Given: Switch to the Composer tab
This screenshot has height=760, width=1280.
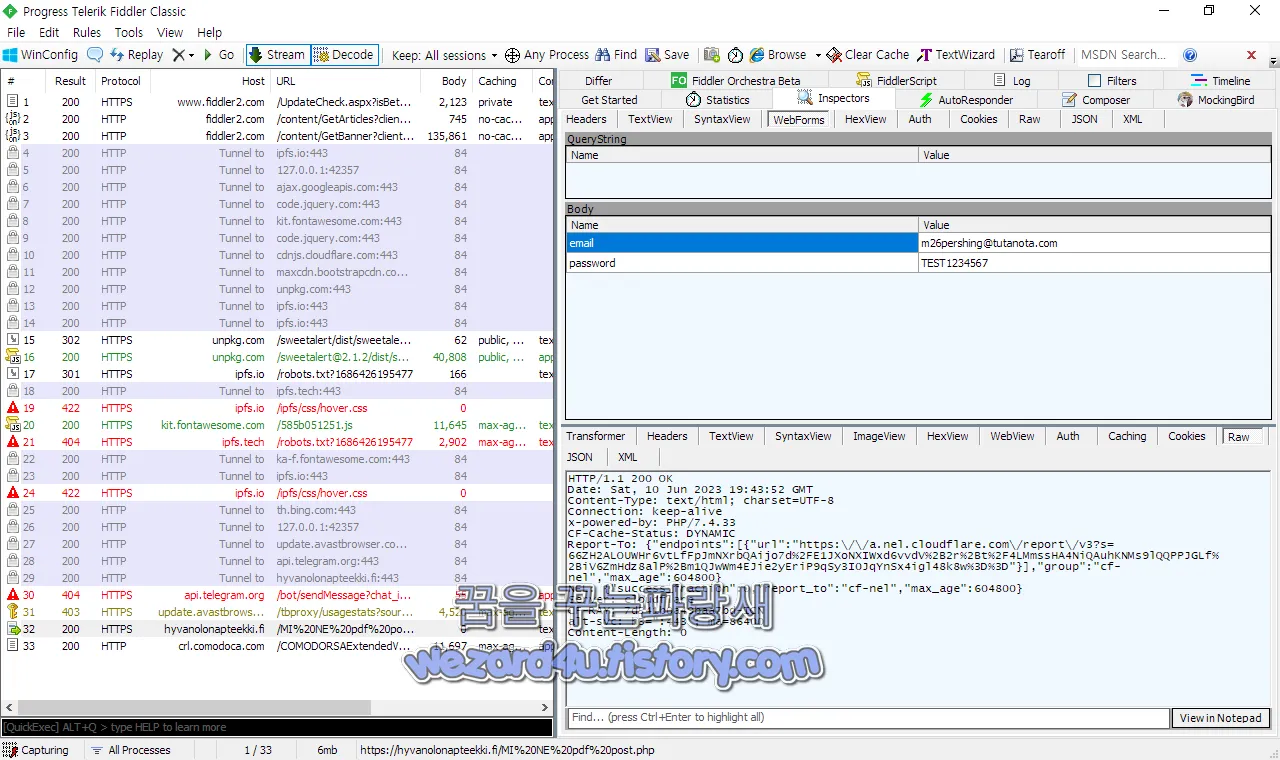Looking at the screenshot, I should point(1096,100).
